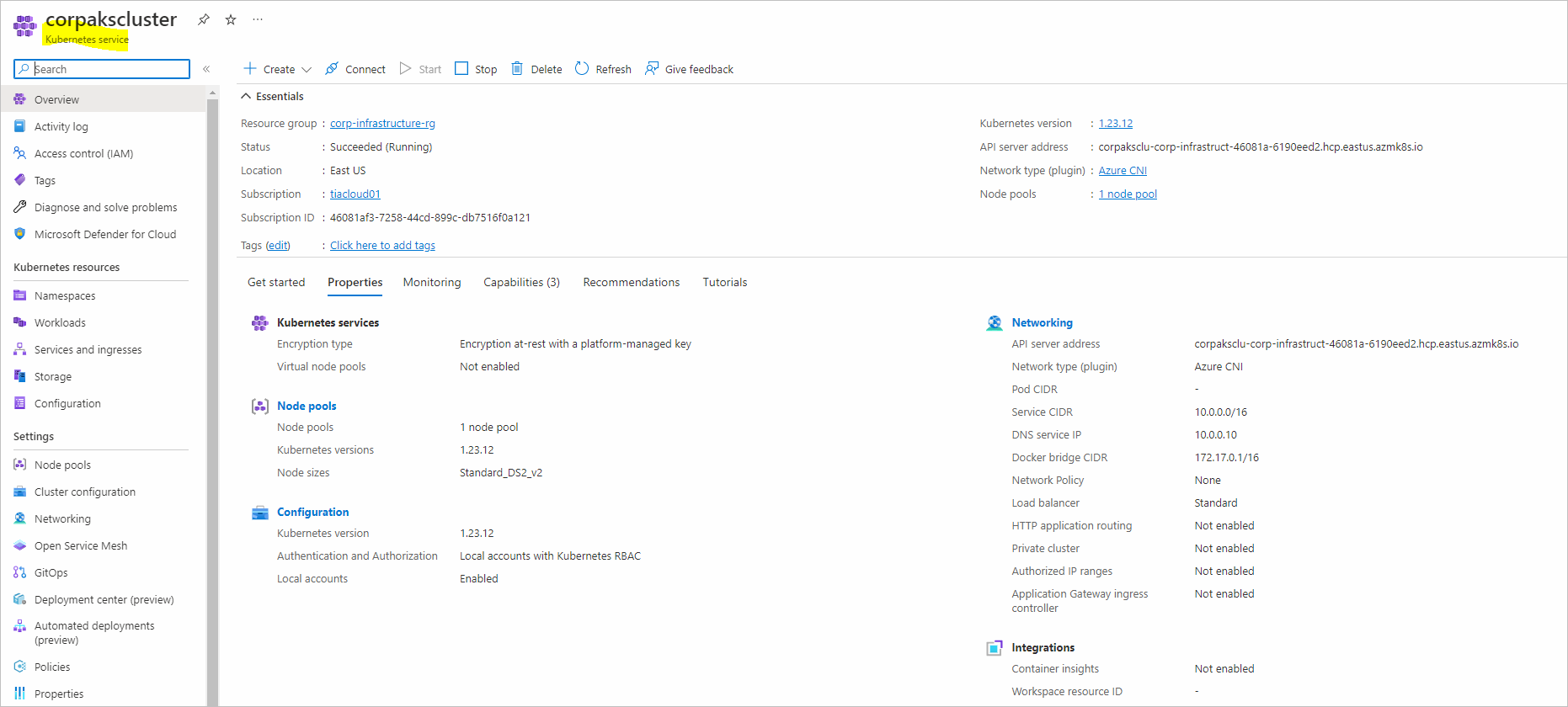
Task: Open the tiacloud01 subscription link
Action: [x=355, y=194]
